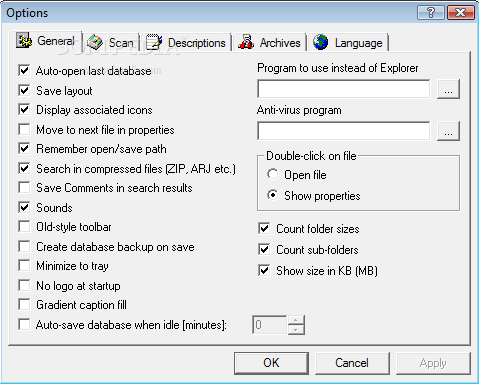Enable Move to next file in properties
The height and width of the screenshot is (384, 479).
[24, 129]
